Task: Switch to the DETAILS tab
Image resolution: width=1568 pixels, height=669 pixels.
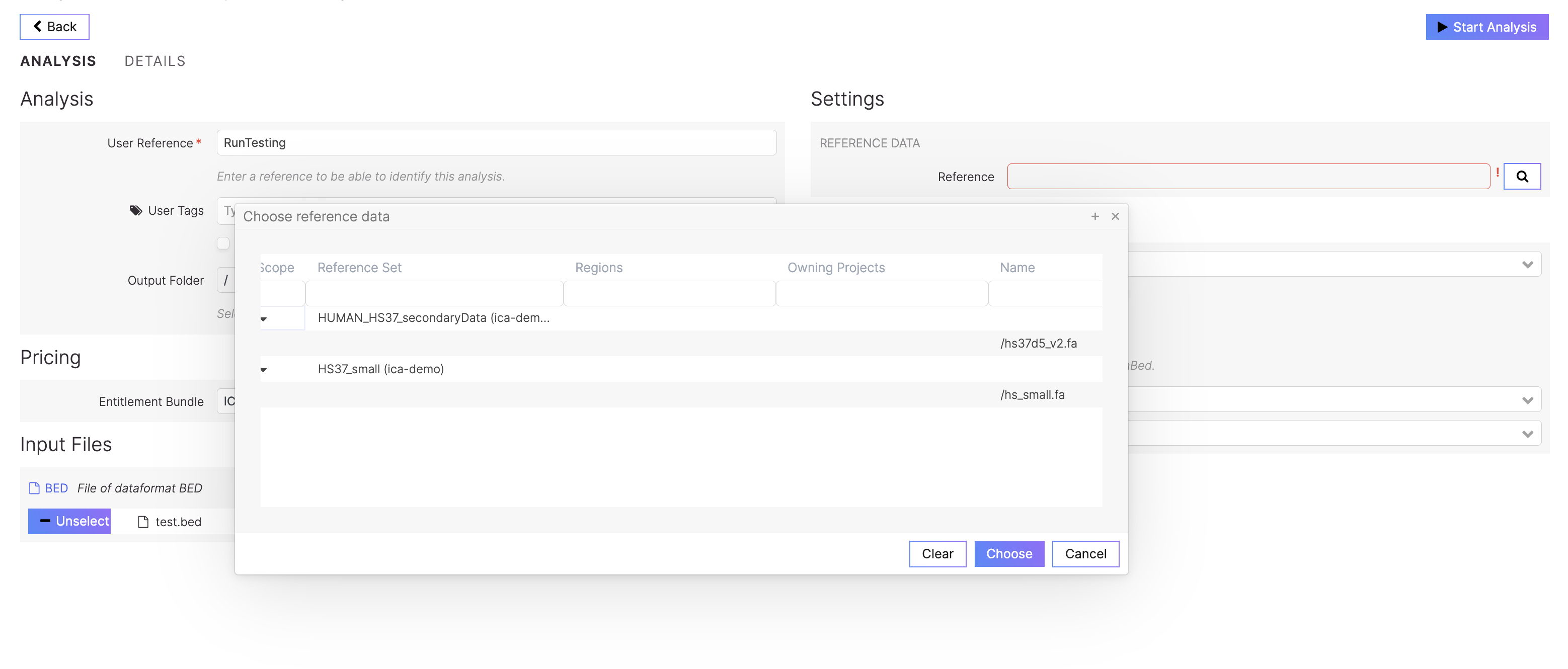Action: (154, 61)
